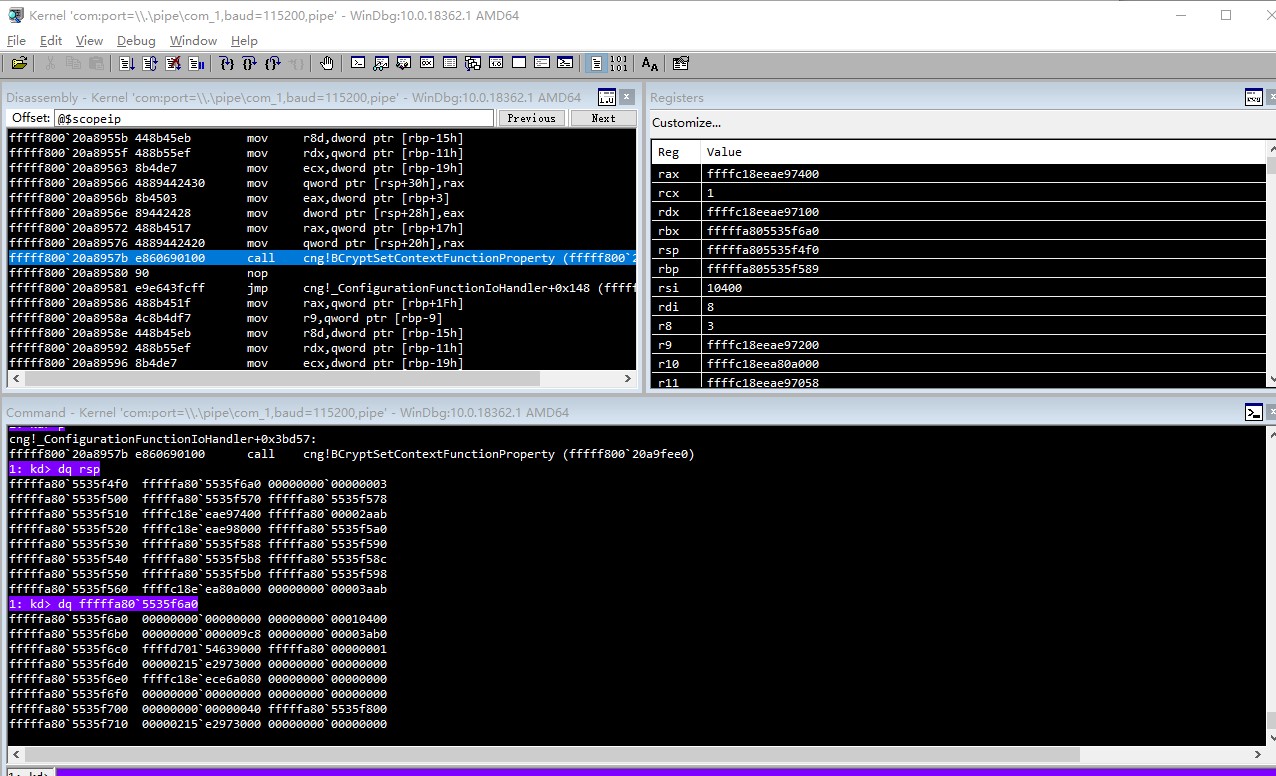
Task: Click the Restart debugging toolbar icon
Action: point(150,63)
